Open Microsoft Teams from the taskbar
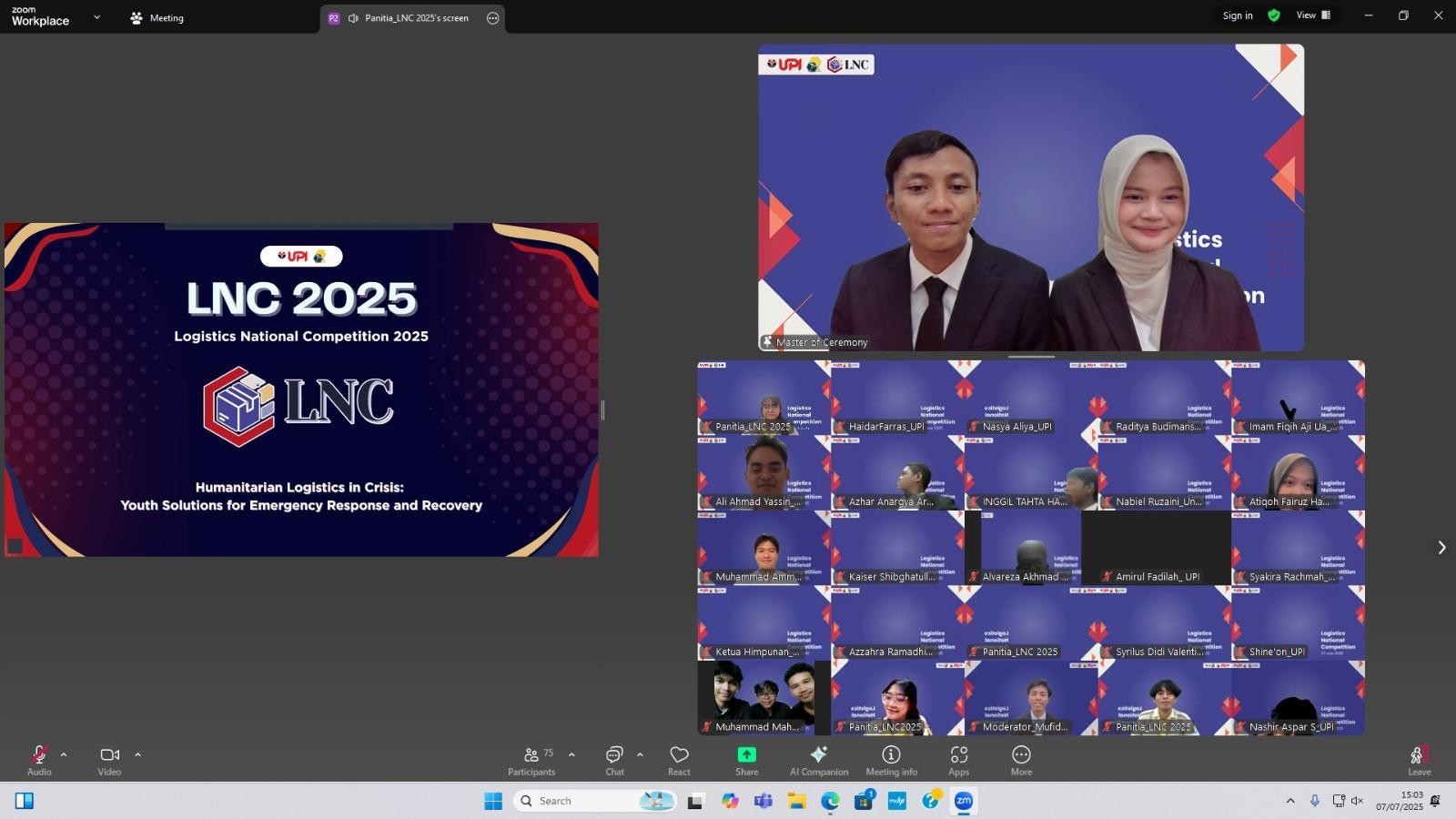The height and width of the screenshot is (819, 1456). pos(763,801)
